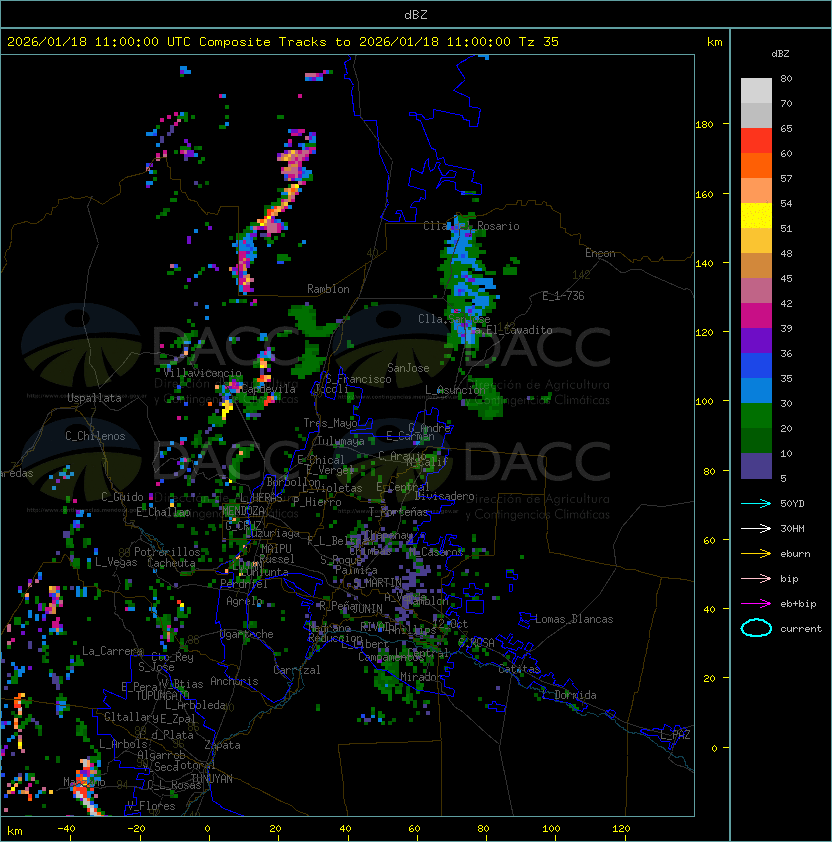Select the red 65 dBZ legend swatch
Screen dimensions: 832x842
pos(756,141)
